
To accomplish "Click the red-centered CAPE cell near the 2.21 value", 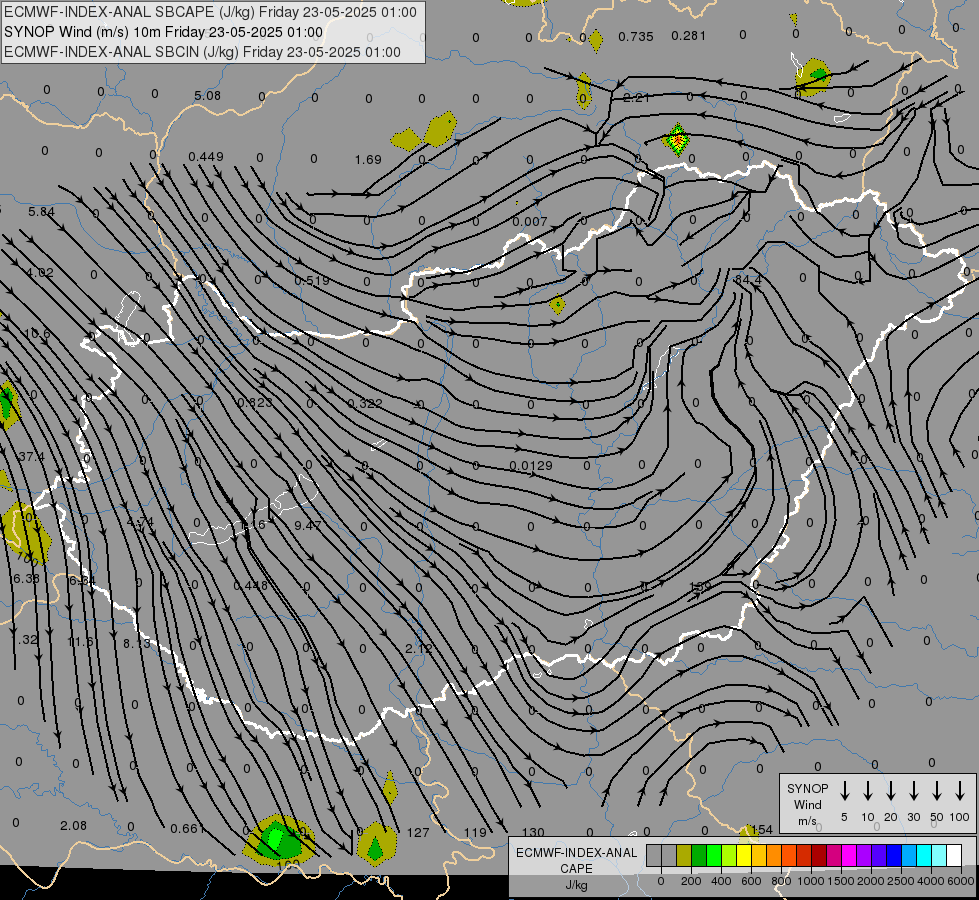I will tap(677, 140).
